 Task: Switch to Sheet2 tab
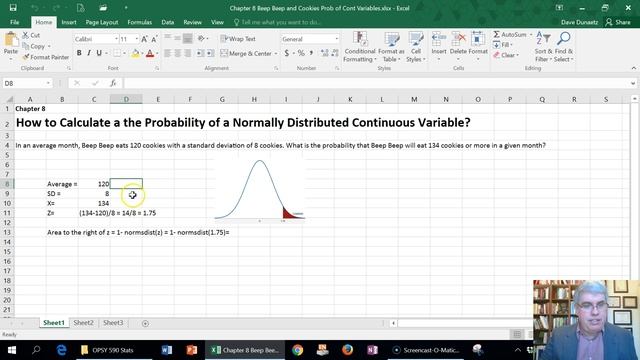(83, 322)
